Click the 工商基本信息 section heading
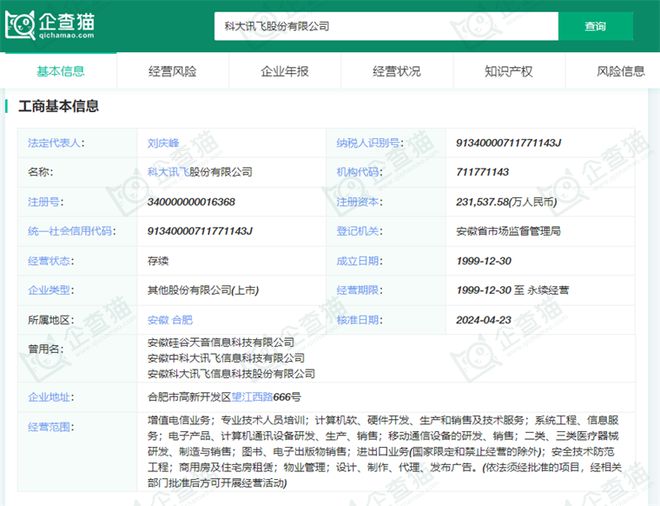Screen dimensions: 660x506 59,106
